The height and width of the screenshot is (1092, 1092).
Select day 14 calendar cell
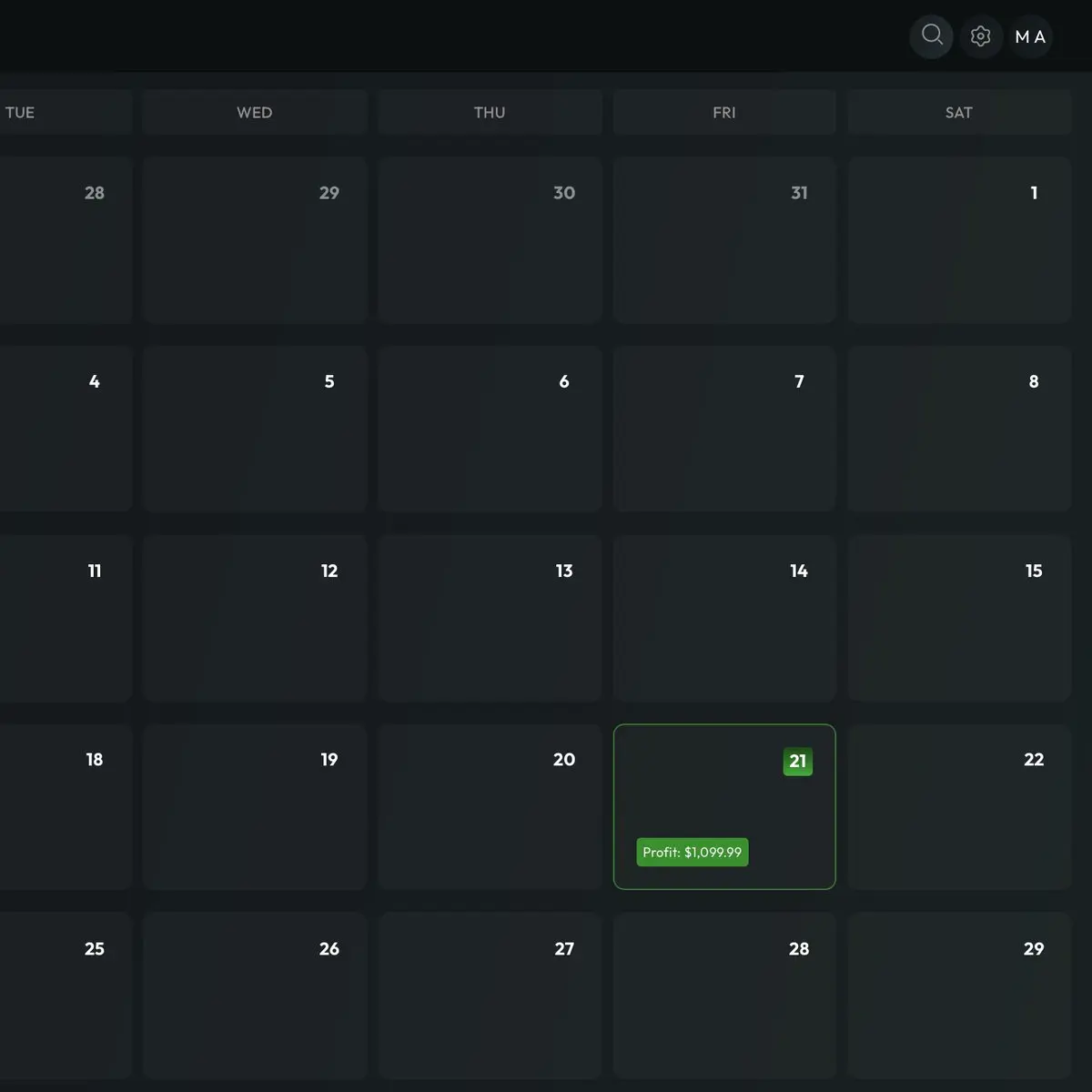click(x=724, y=618)
